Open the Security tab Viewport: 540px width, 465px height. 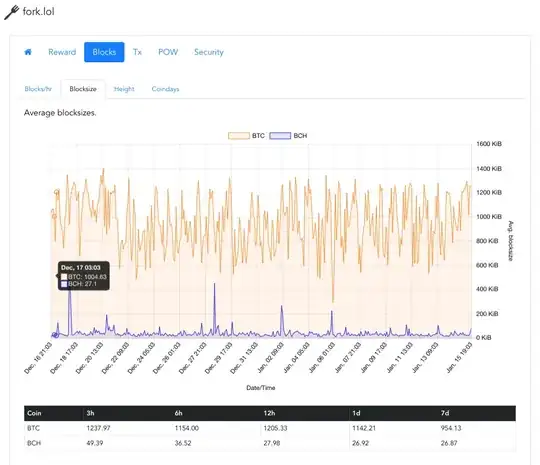point(209,52)
